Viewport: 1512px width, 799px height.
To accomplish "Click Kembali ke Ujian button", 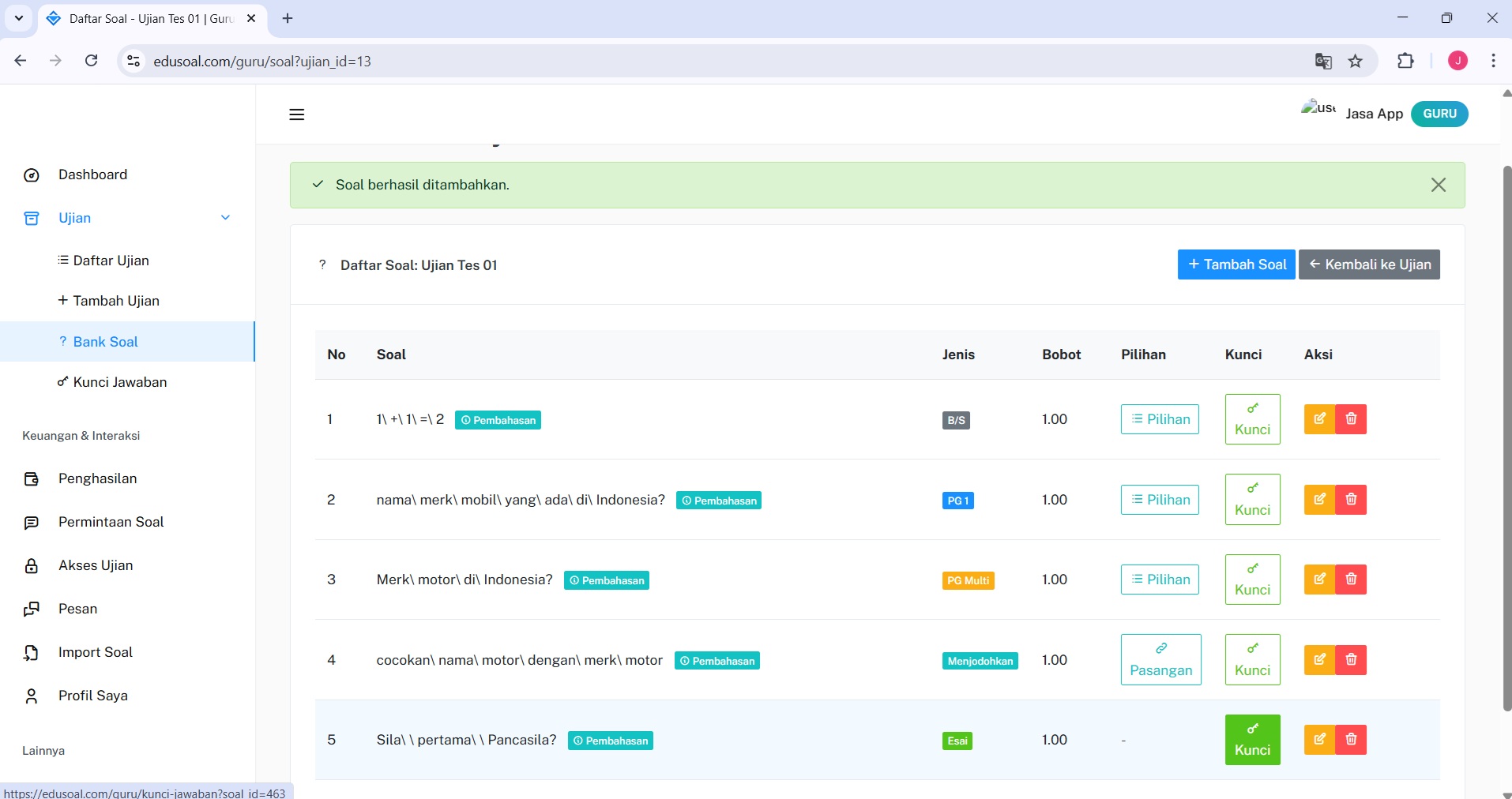I will [x=1369, y=264].
